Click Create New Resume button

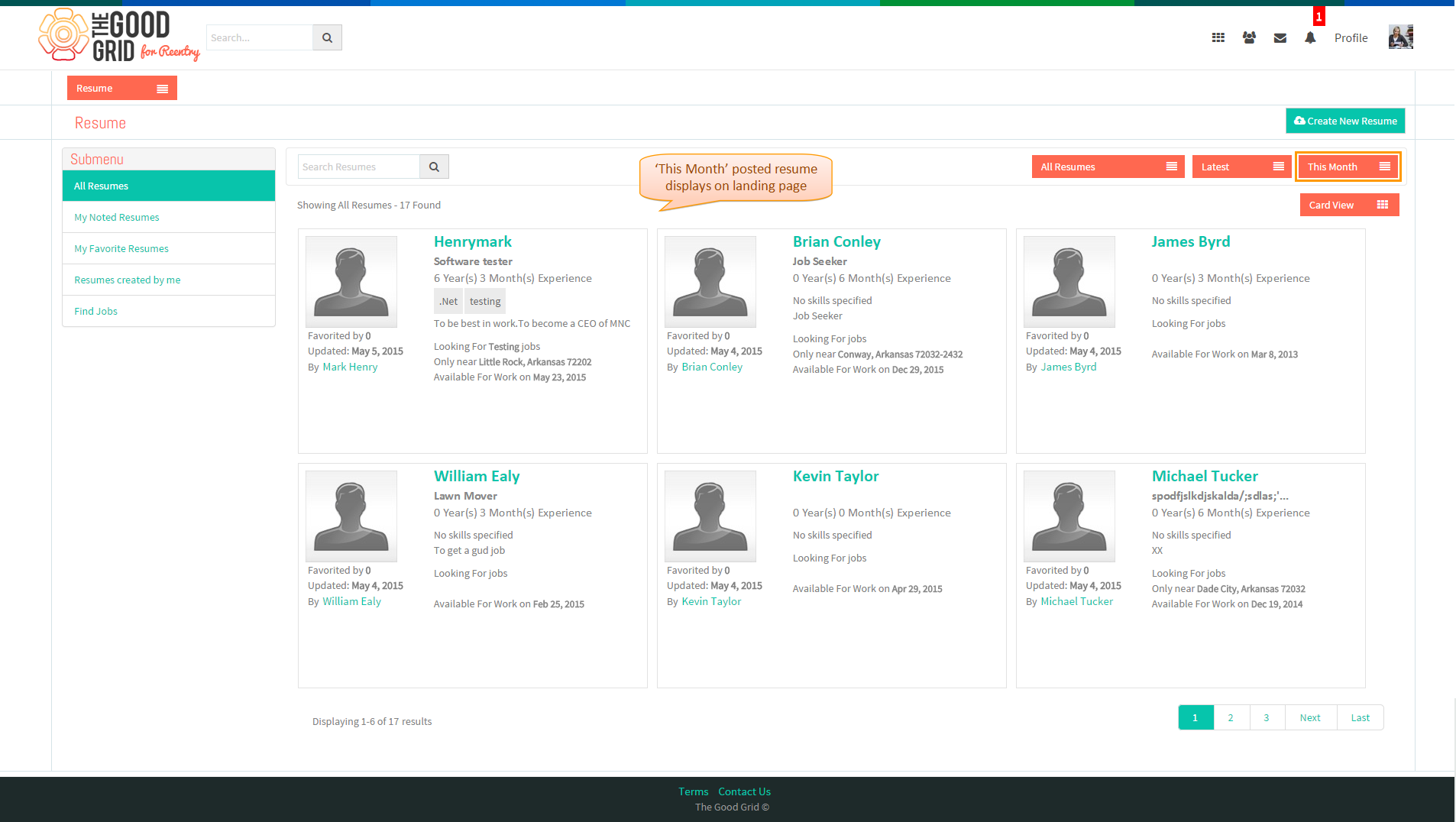[1345, 121]
